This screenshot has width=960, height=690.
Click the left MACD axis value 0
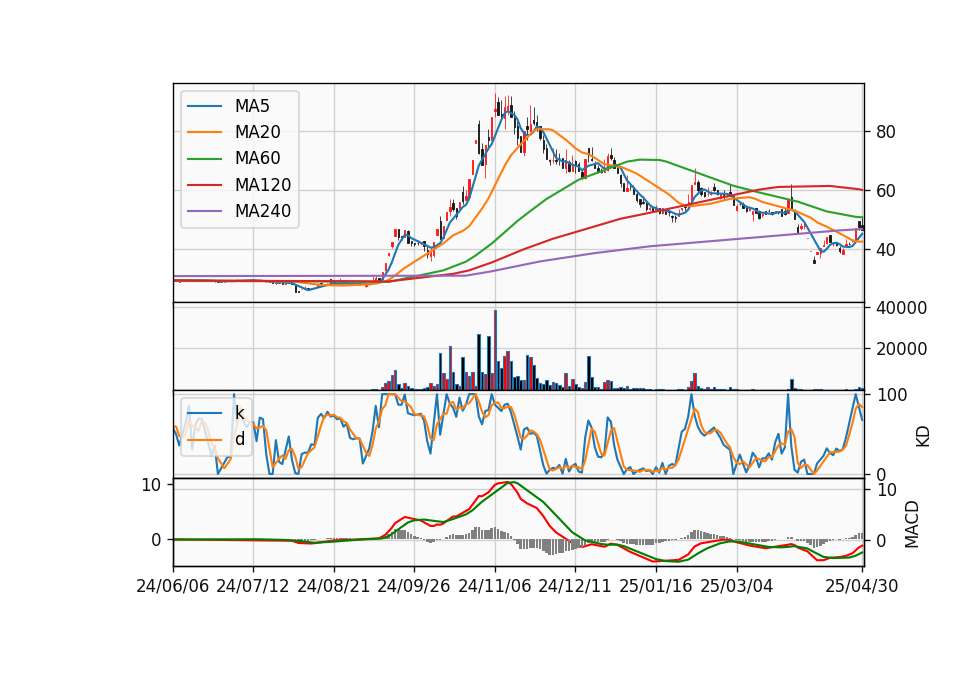156,540
